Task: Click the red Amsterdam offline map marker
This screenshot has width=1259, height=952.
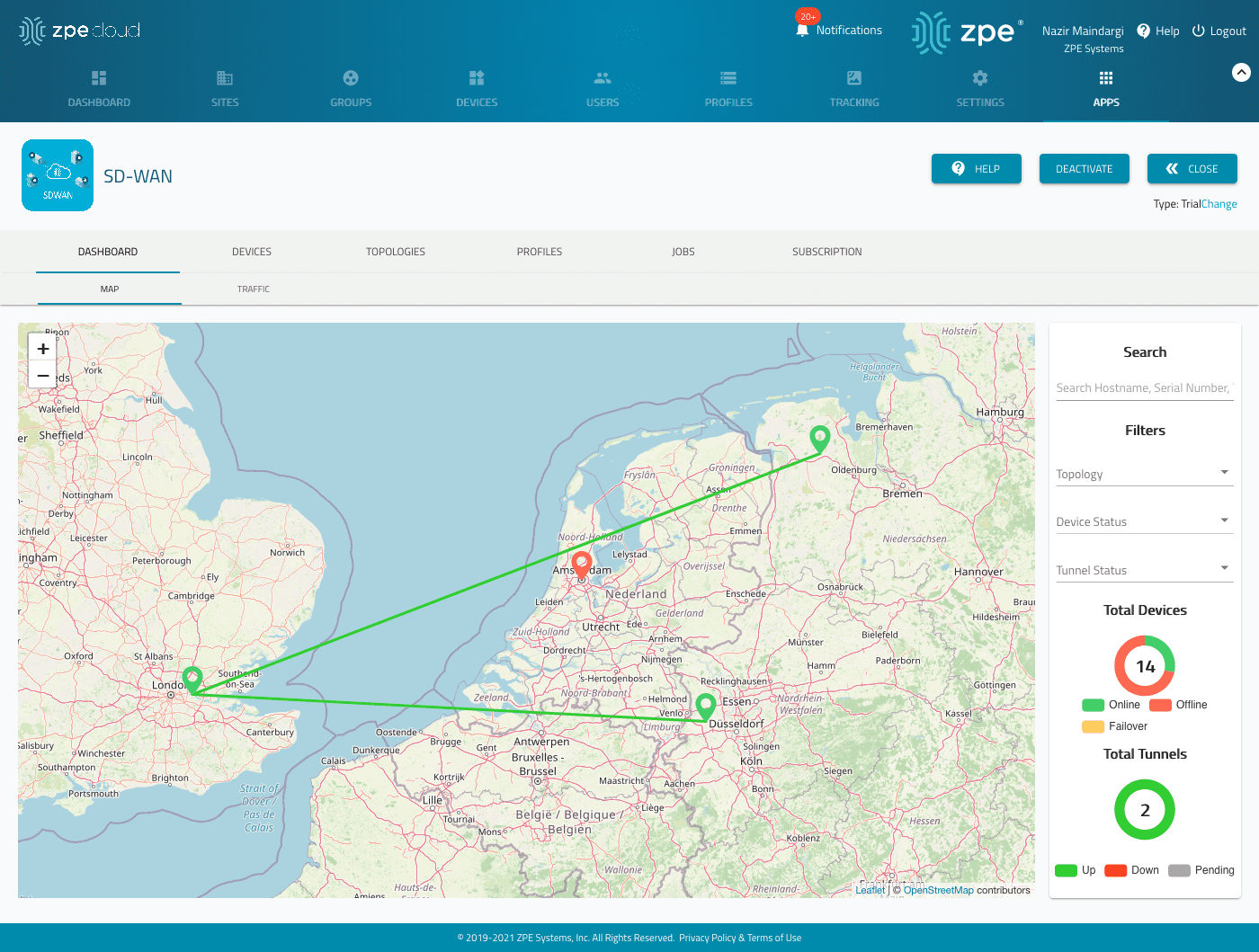Action: click(x=582, y=565)
